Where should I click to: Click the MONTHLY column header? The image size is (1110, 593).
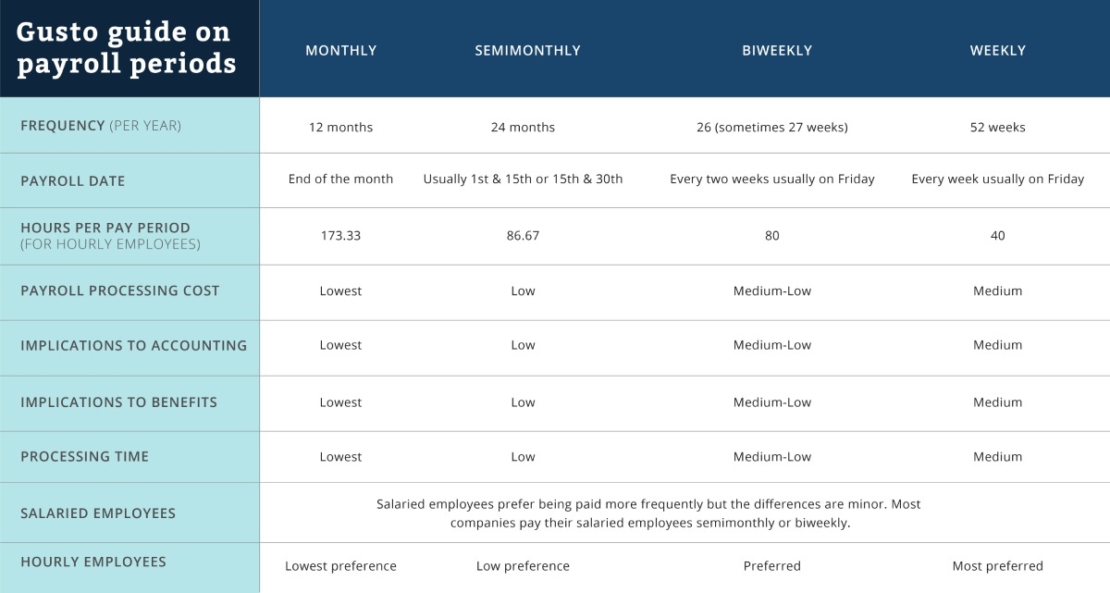pos(341,51)
